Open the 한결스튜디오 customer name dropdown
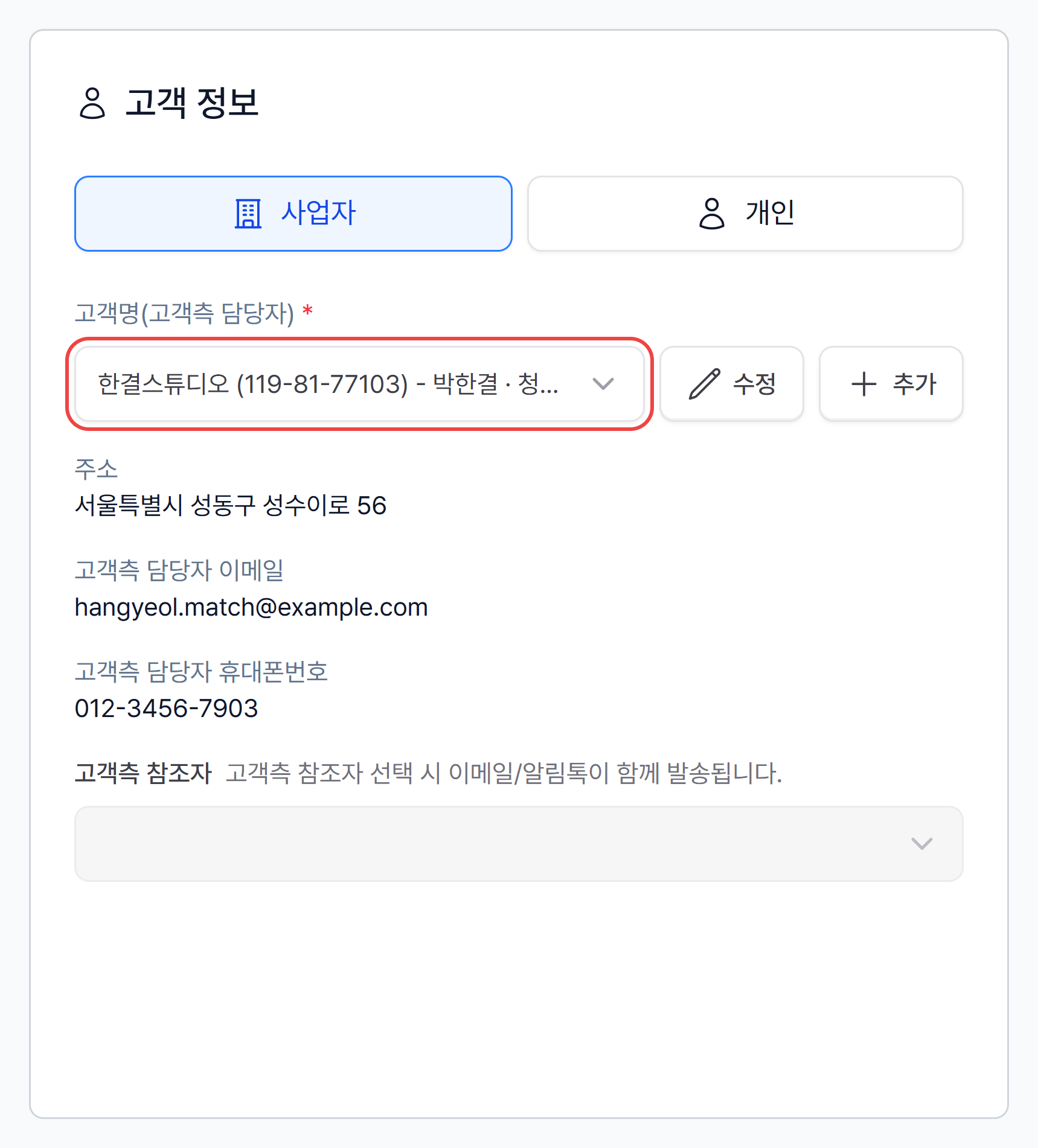 click(x=359, y=384)
